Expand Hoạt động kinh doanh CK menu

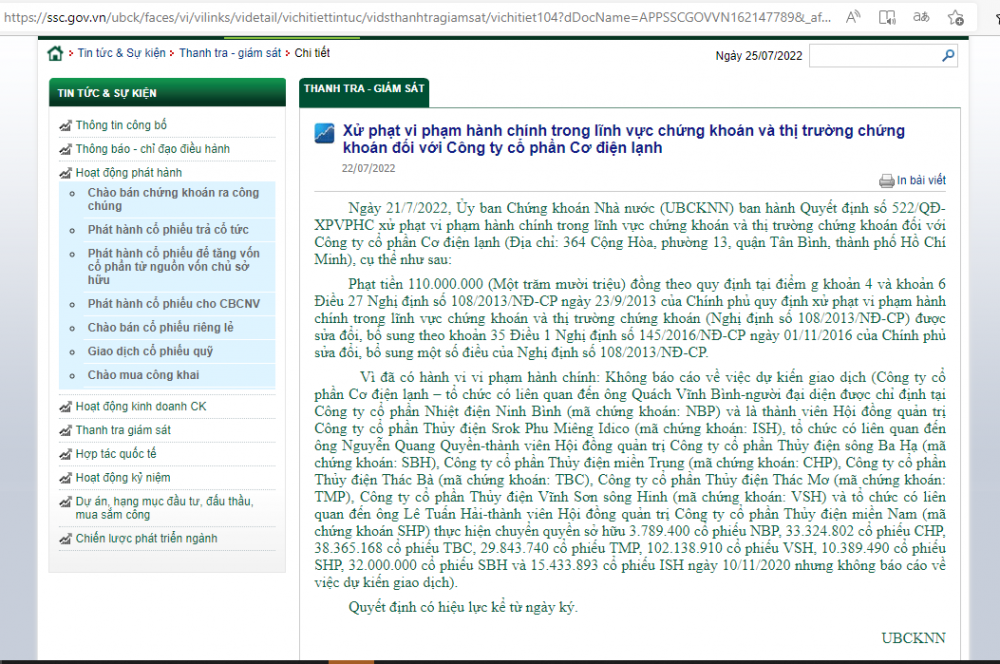140,406
